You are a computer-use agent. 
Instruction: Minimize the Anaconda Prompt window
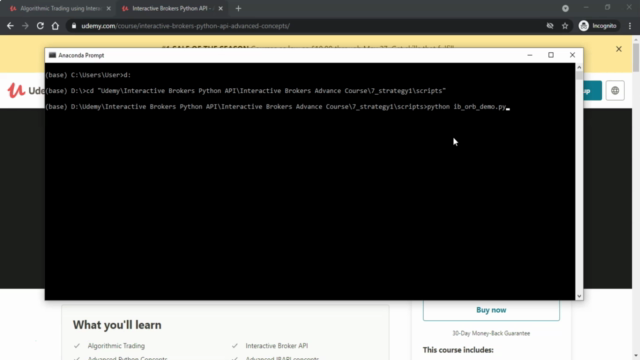pos(530,55)
